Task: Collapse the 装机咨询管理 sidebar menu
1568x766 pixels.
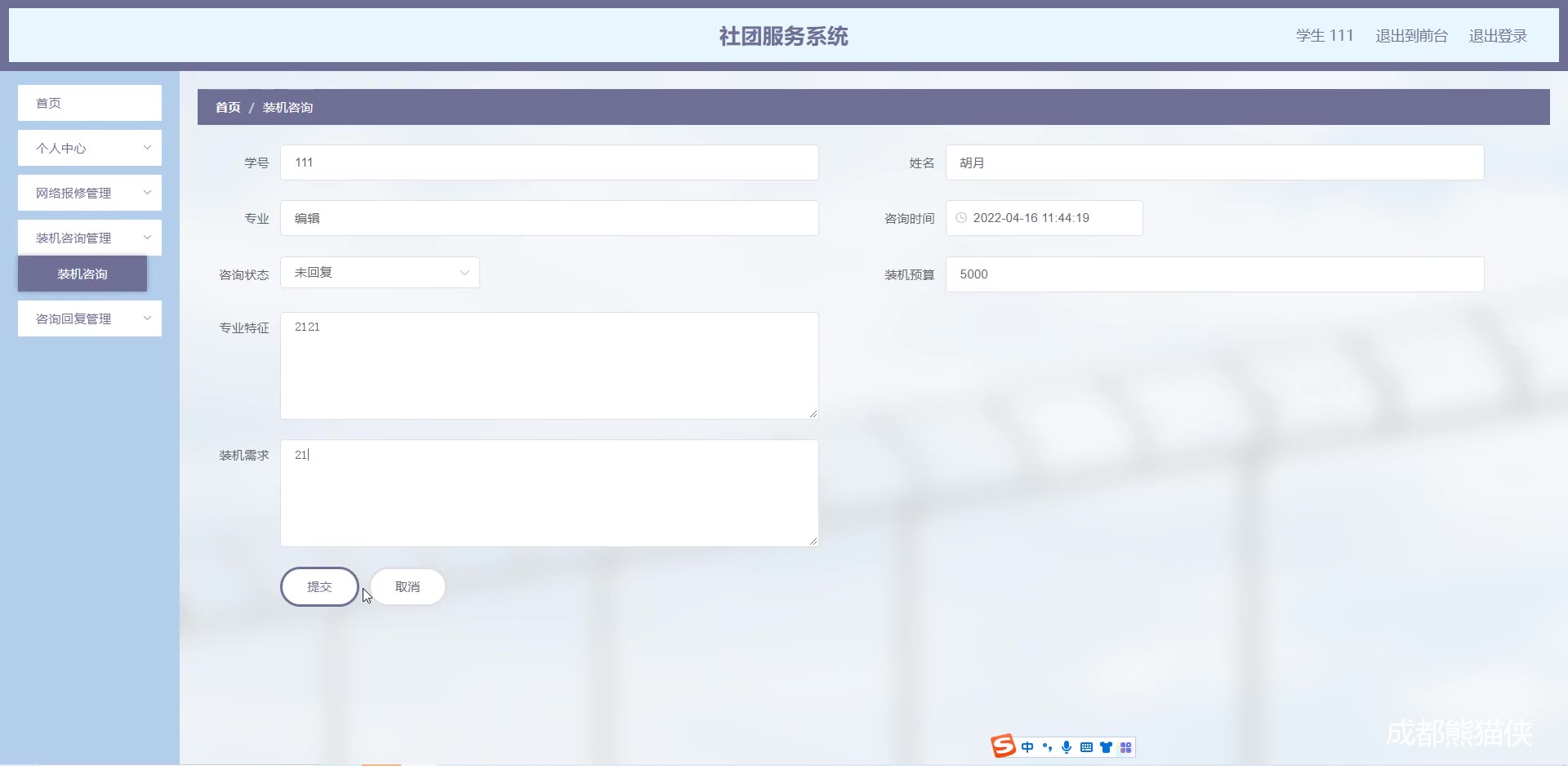Action: pyautogui.click(x=90, y=238)
